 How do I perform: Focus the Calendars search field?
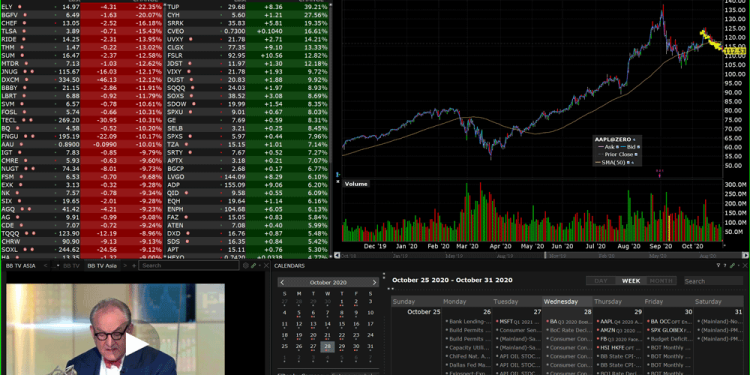[x=713, y=281]
